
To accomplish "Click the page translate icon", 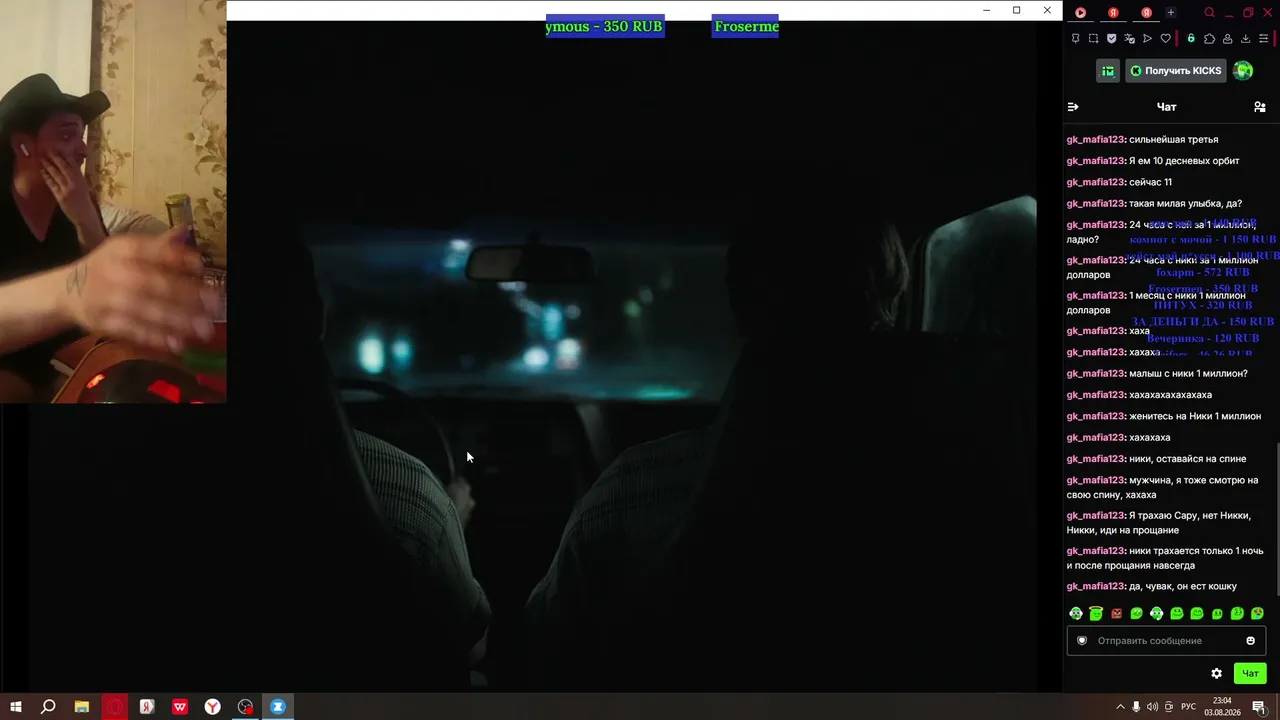I will tap(1129, 39).
